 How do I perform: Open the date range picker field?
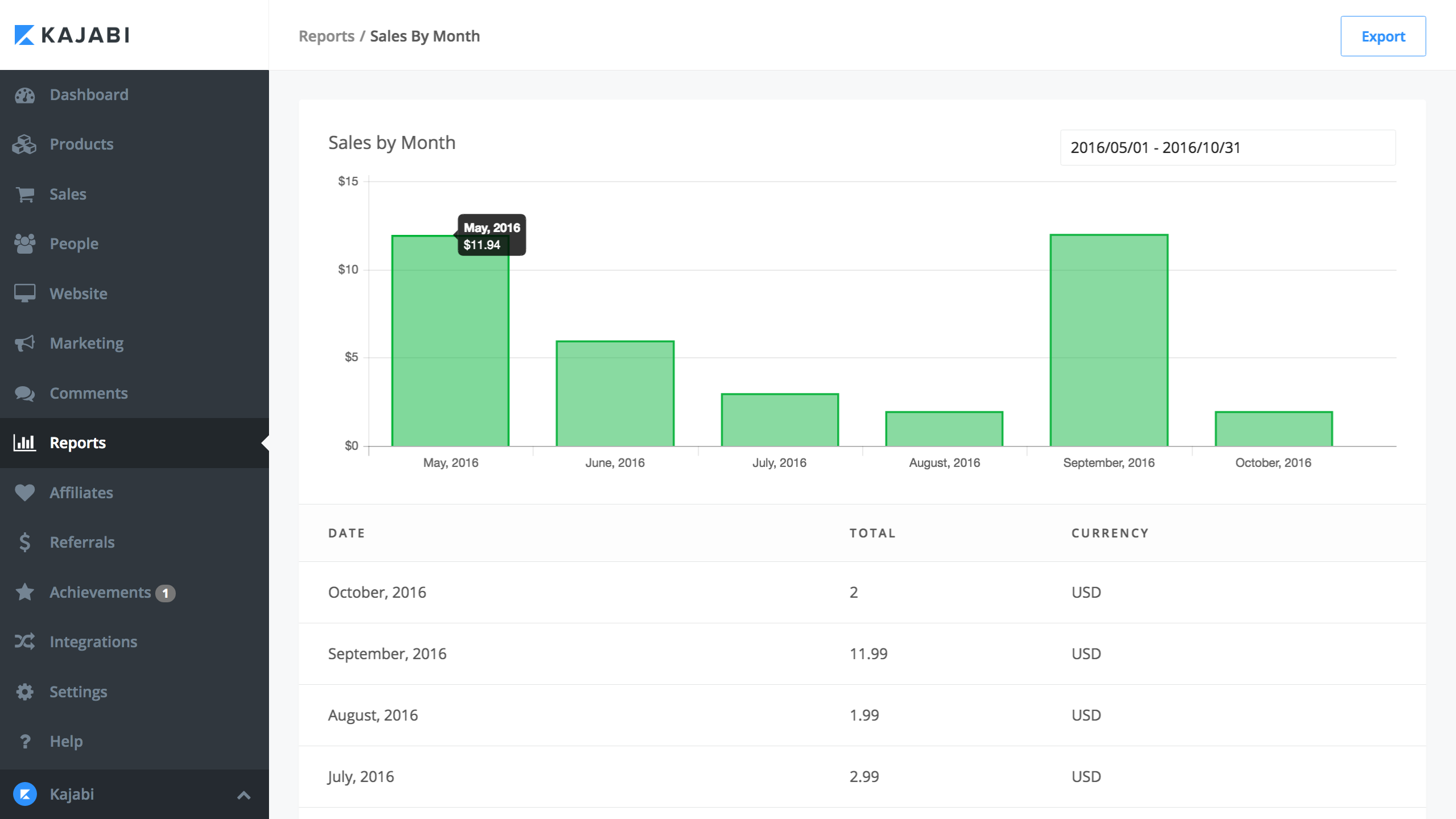1227,148
